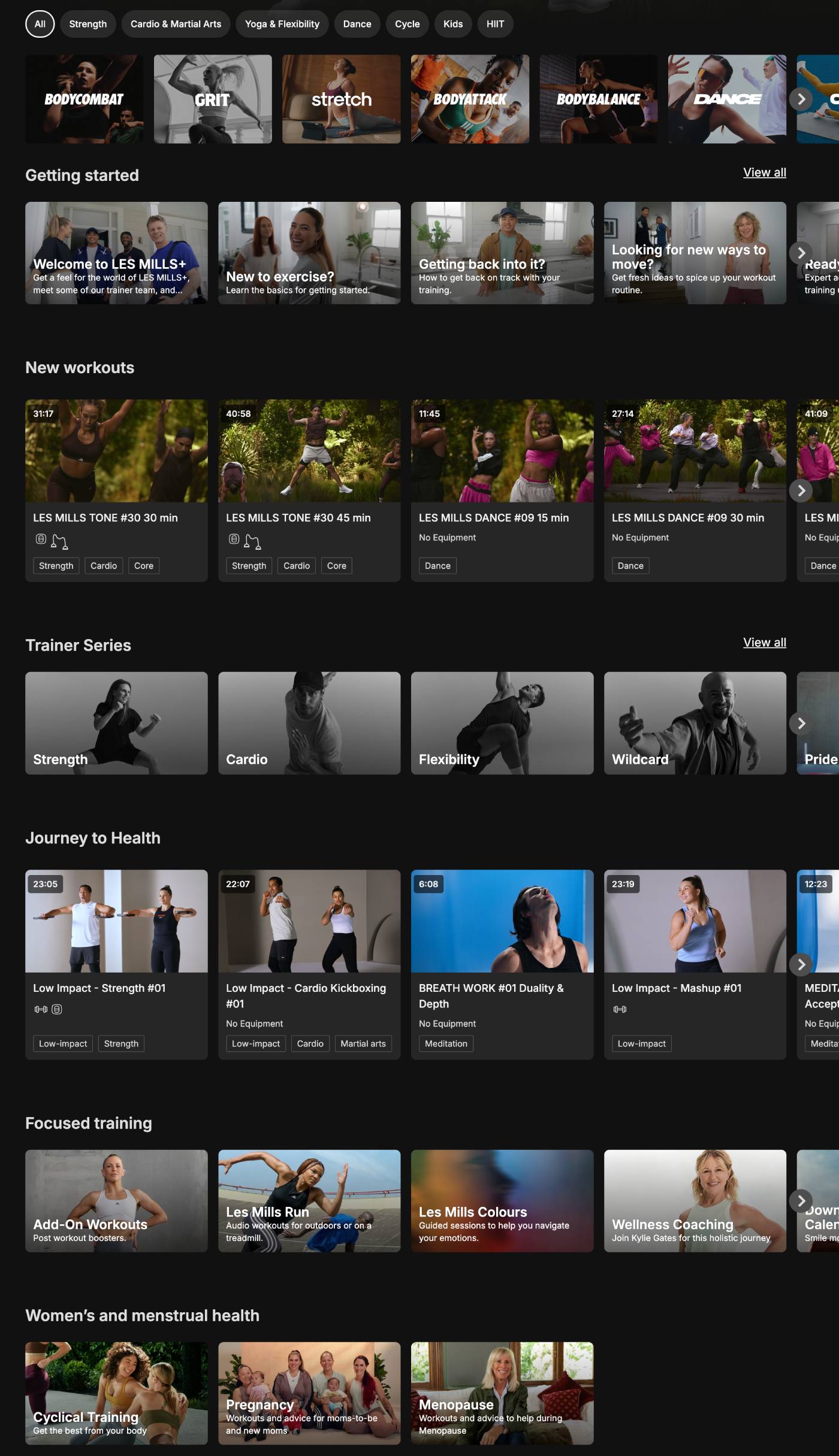Click Meditation tag on BREATH WORK #01
839x1456 pixels.
tap(446, 1043)
